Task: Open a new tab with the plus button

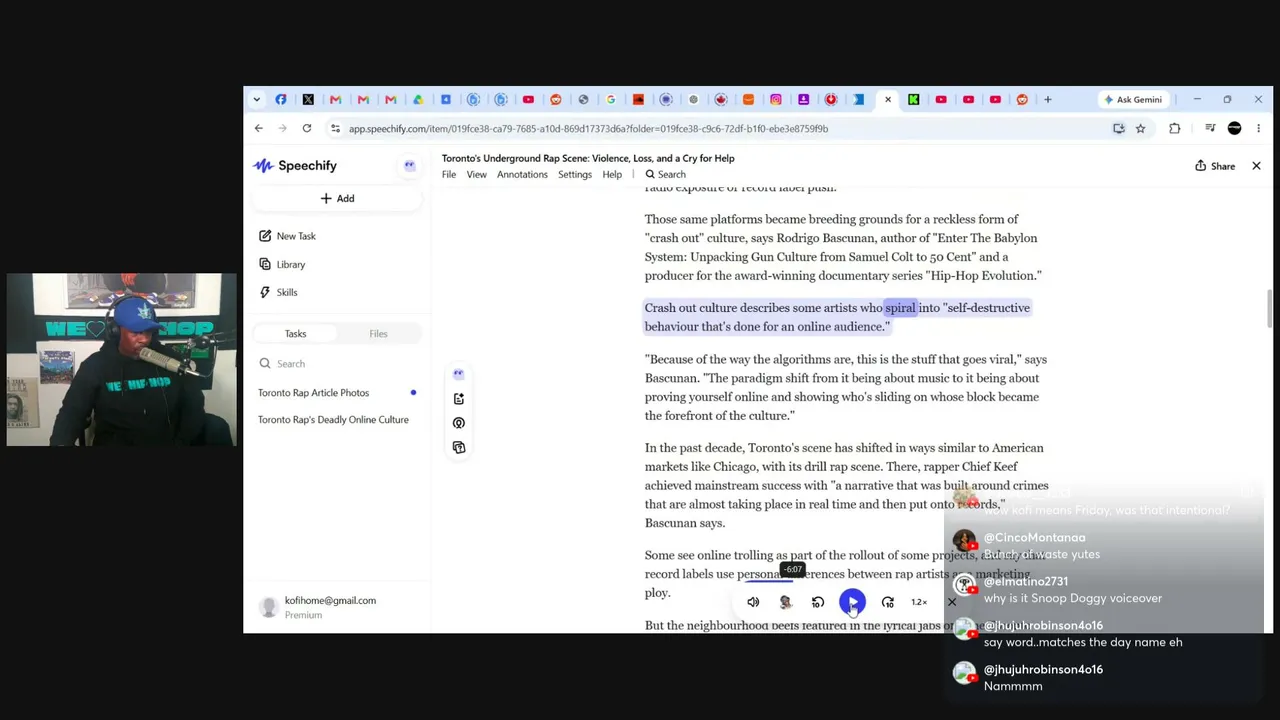Action: [x=1047, y=100]
